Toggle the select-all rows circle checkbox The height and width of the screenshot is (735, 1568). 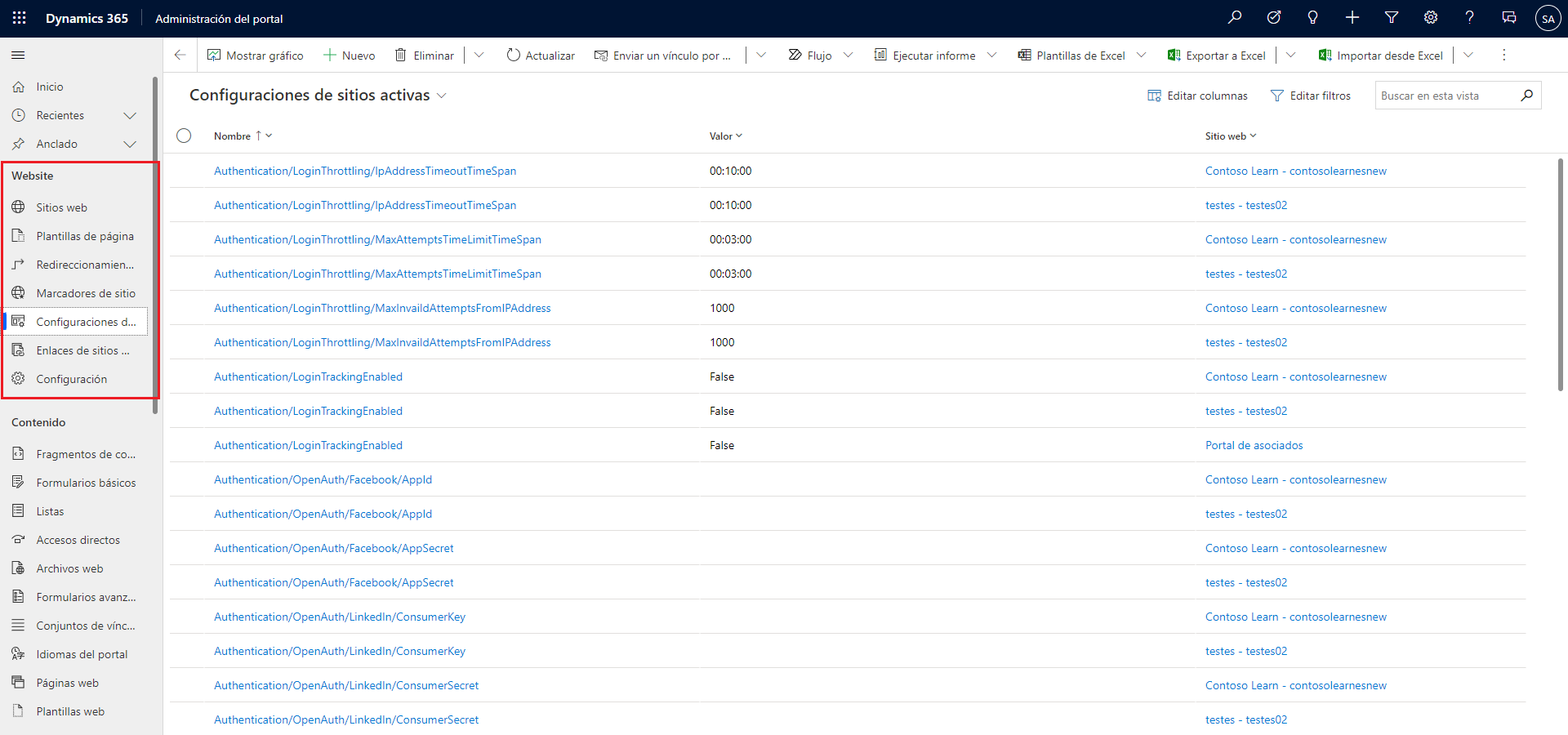[184, 136]
